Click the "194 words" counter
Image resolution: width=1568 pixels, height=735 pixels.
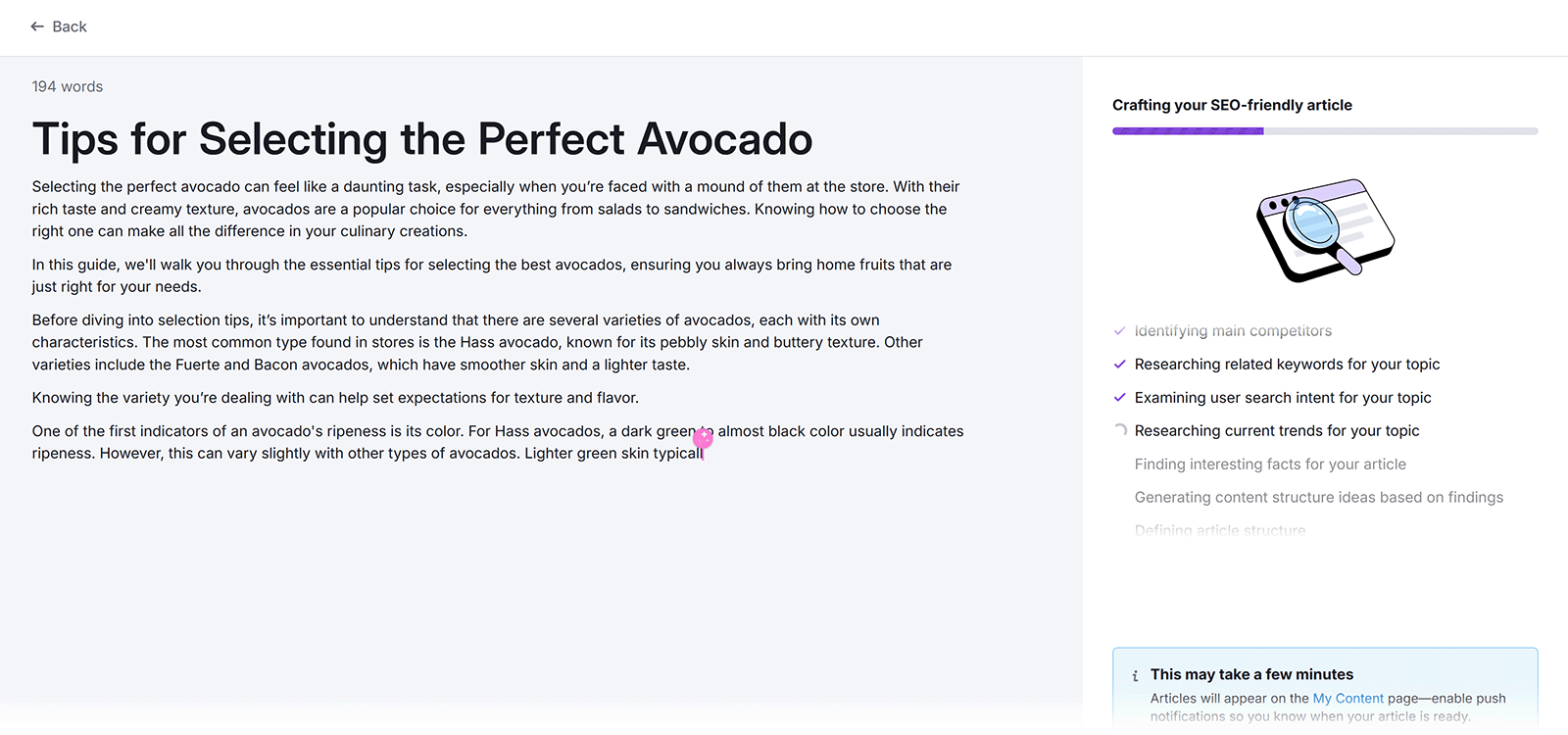coord(67,86)
